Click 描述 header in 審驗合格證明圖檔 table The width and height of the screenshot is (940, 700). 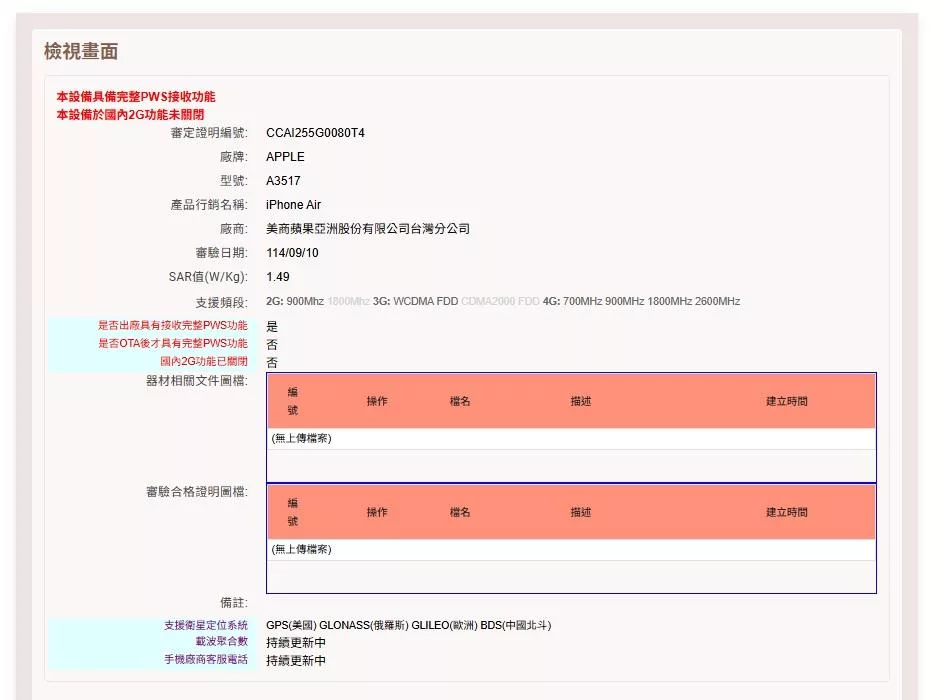tap(581, 512)
